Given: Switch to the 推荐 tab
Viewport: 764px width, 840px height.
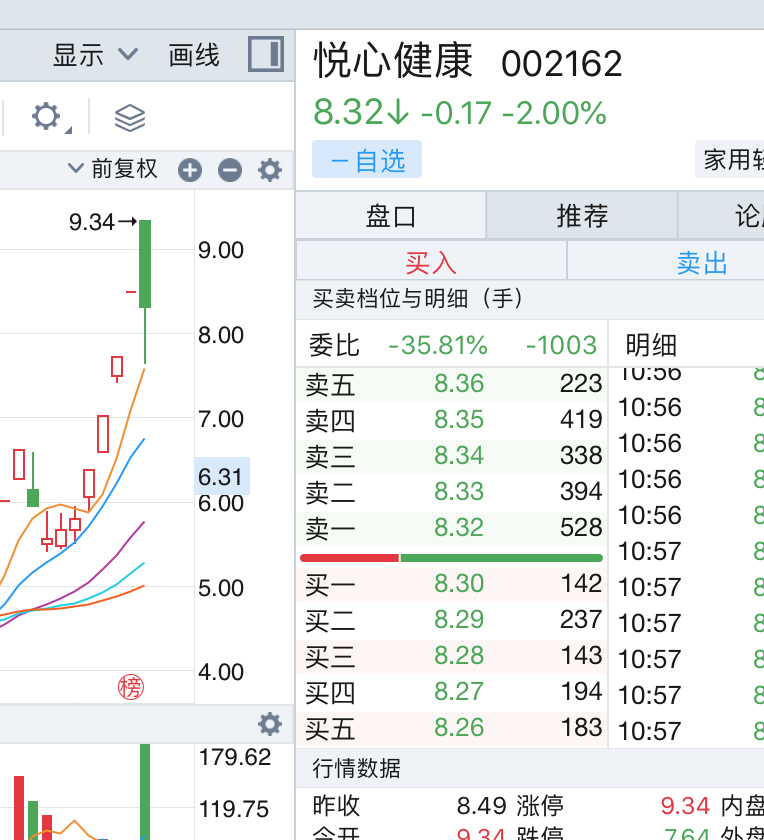Looking at the screenshot, I should click(x=582, y=216).
